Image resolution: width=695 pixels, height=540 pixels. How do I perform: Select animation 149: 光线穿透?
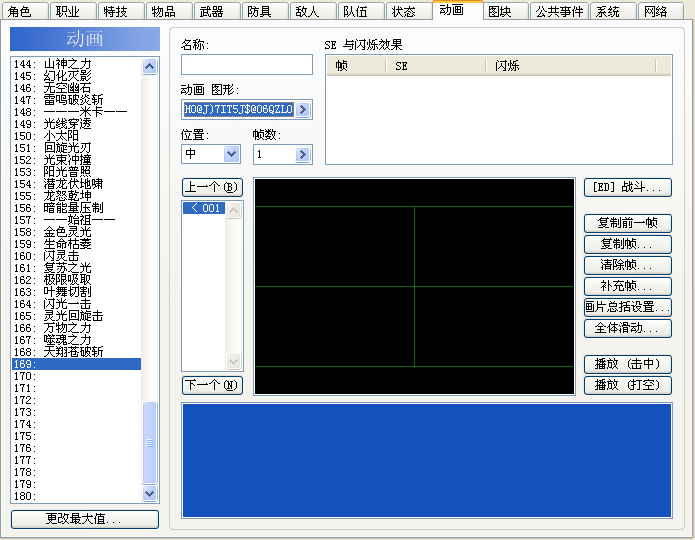coord(76,124)
